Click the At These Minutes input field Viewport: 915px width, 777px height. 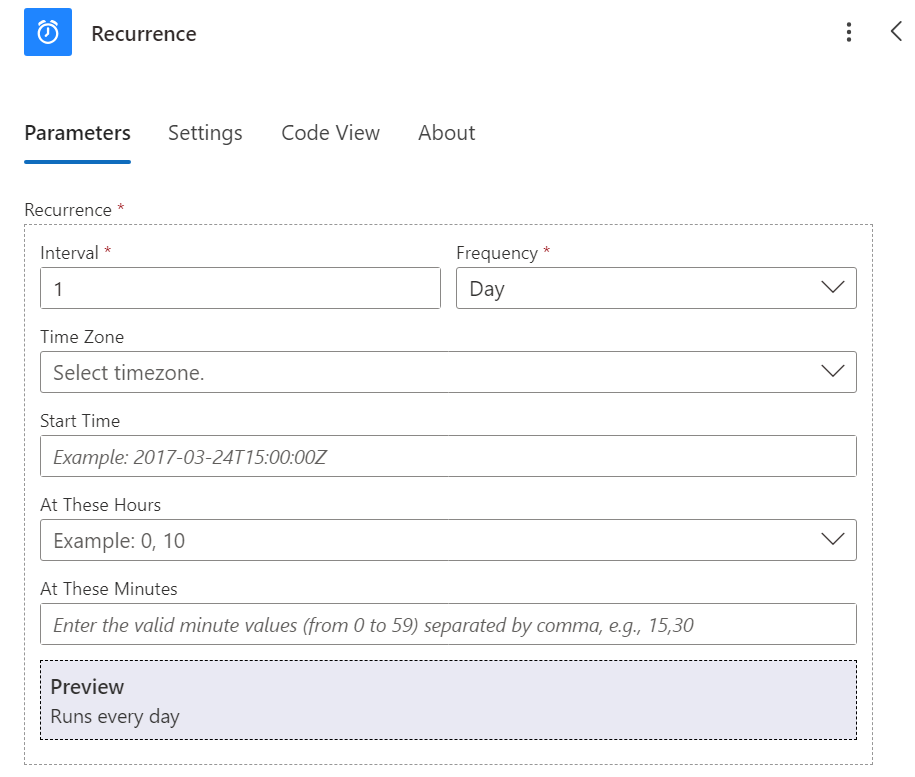click(448, 624)
